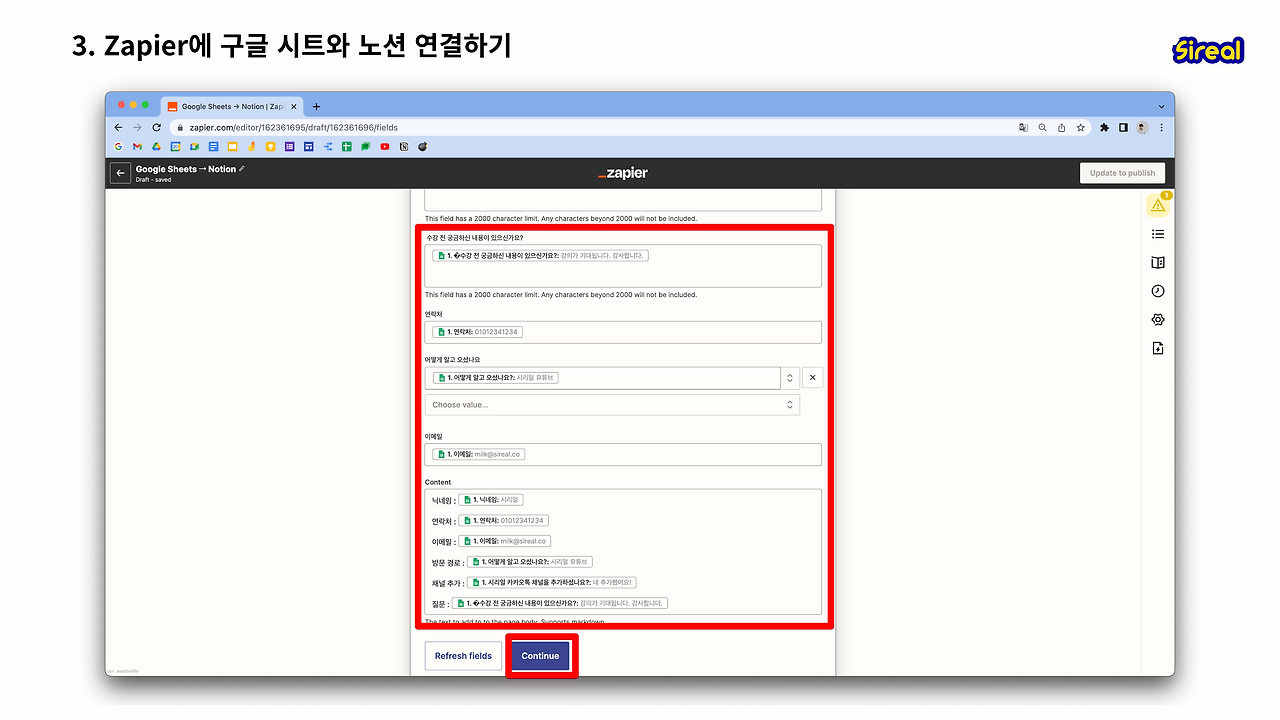
Task: Go forward with the browser forward arrow
Action: click(137, 127)
